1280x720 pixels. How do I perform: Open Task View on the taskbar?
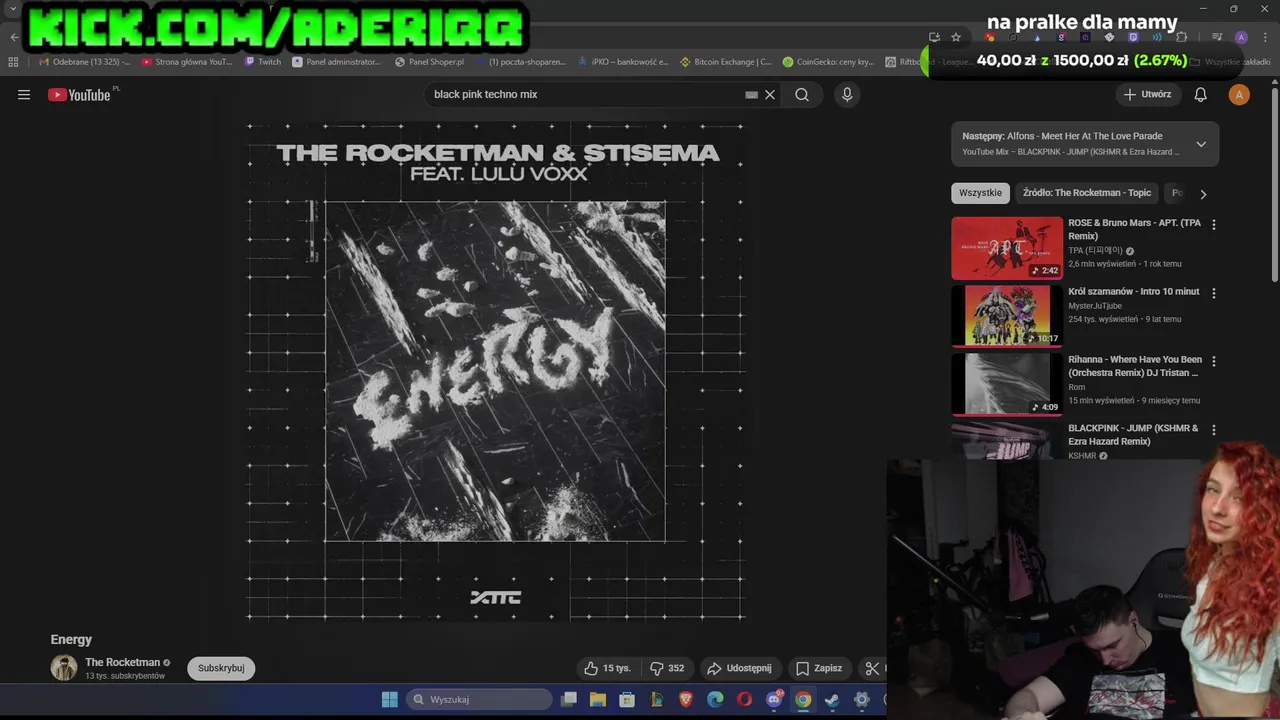coord(568,699)
